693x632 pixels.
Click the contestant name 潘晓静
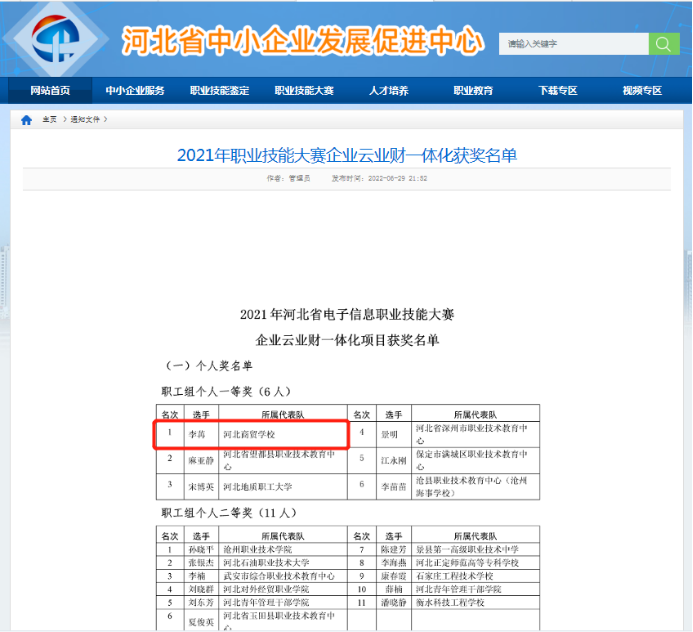394,602
